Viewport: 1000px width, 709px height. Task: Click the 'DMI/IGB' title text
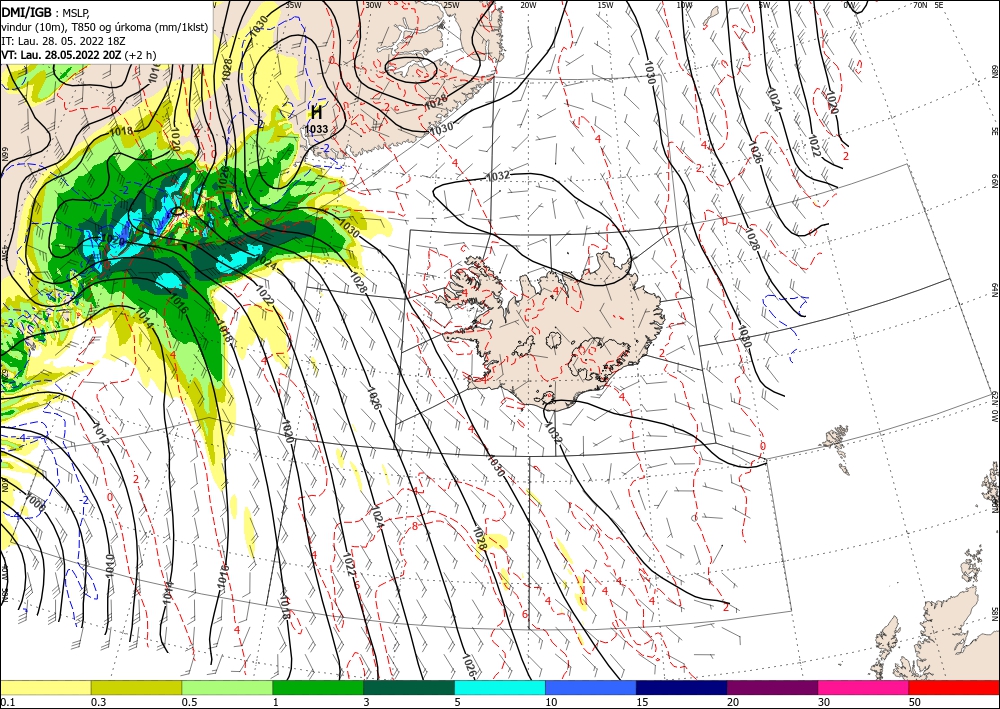click(x=27, y=11)
